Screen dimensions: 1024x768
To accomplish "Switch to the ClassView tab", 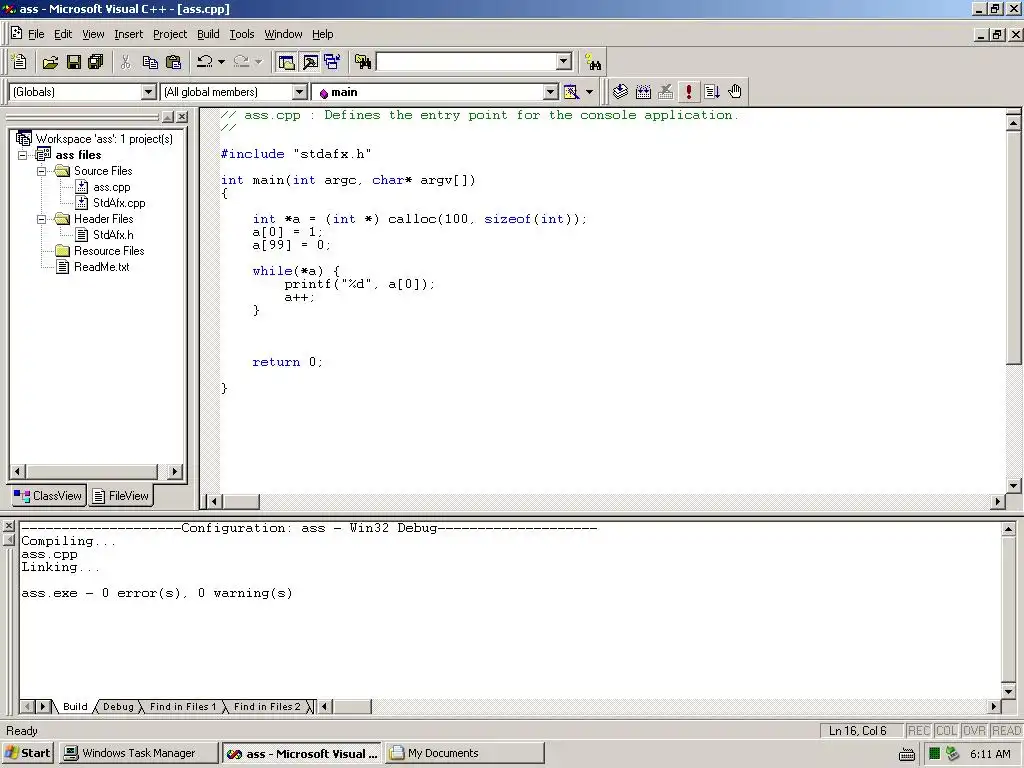I will click(48, 496).
